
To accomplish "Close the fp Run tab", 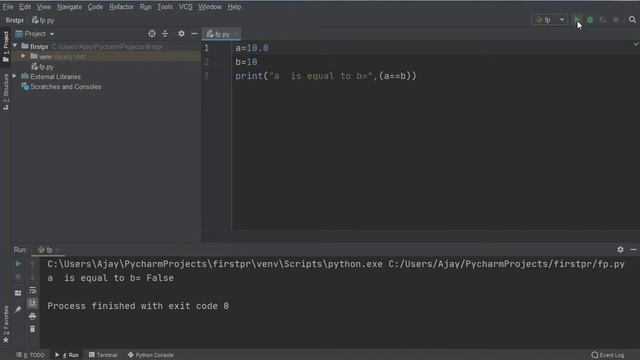I will tap(58, 250).
